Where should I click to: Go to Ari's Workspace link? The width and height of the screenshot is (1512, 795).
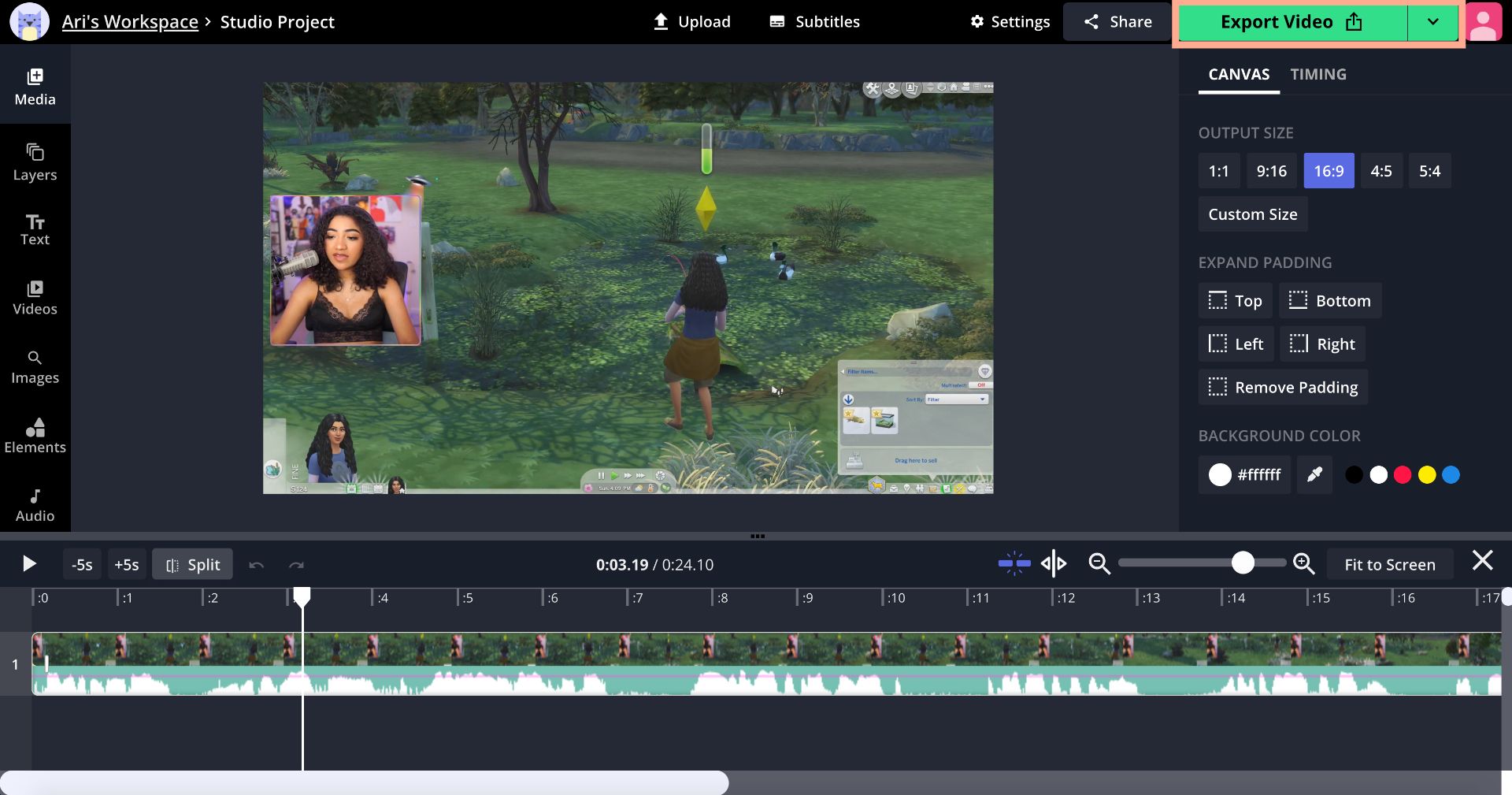click(x=130, y=22)
